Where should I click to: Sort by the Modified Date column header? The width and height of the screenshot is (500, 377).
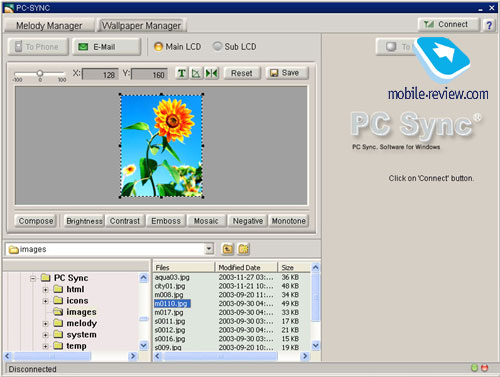click(x=246, y=267)
